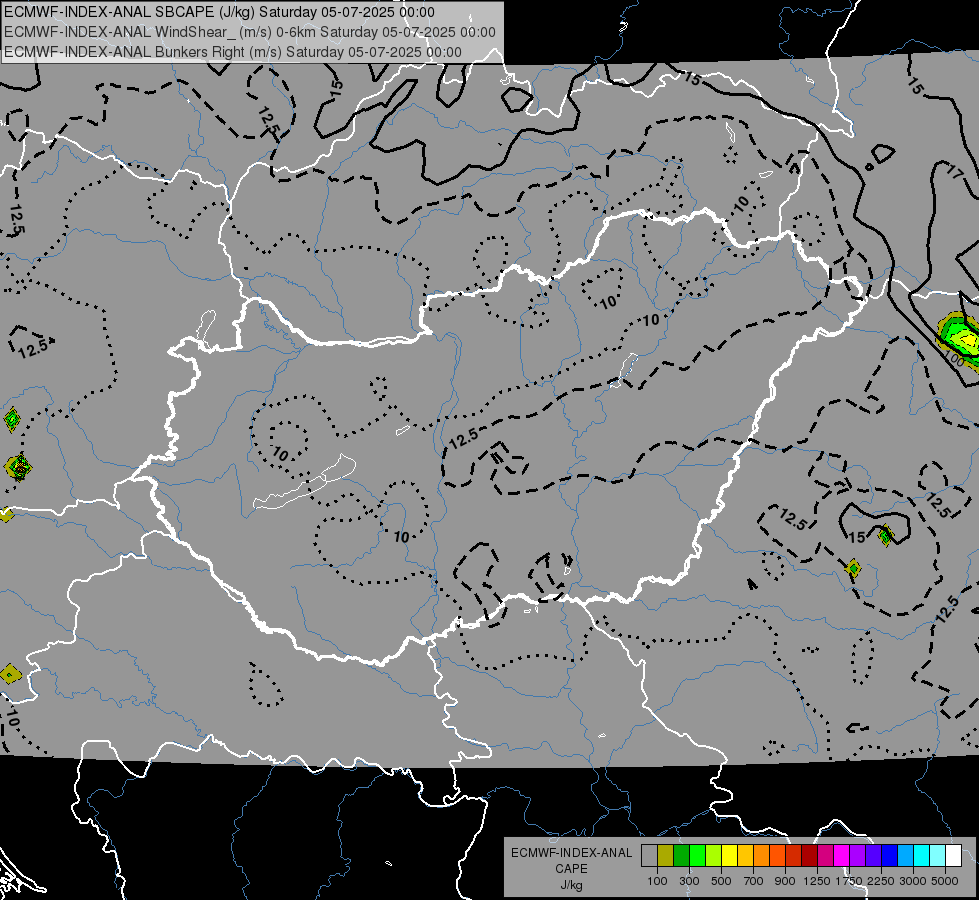Click the 1750 legend tick label
This screenshot has height=900, width=979.
[x=849, y=881]
